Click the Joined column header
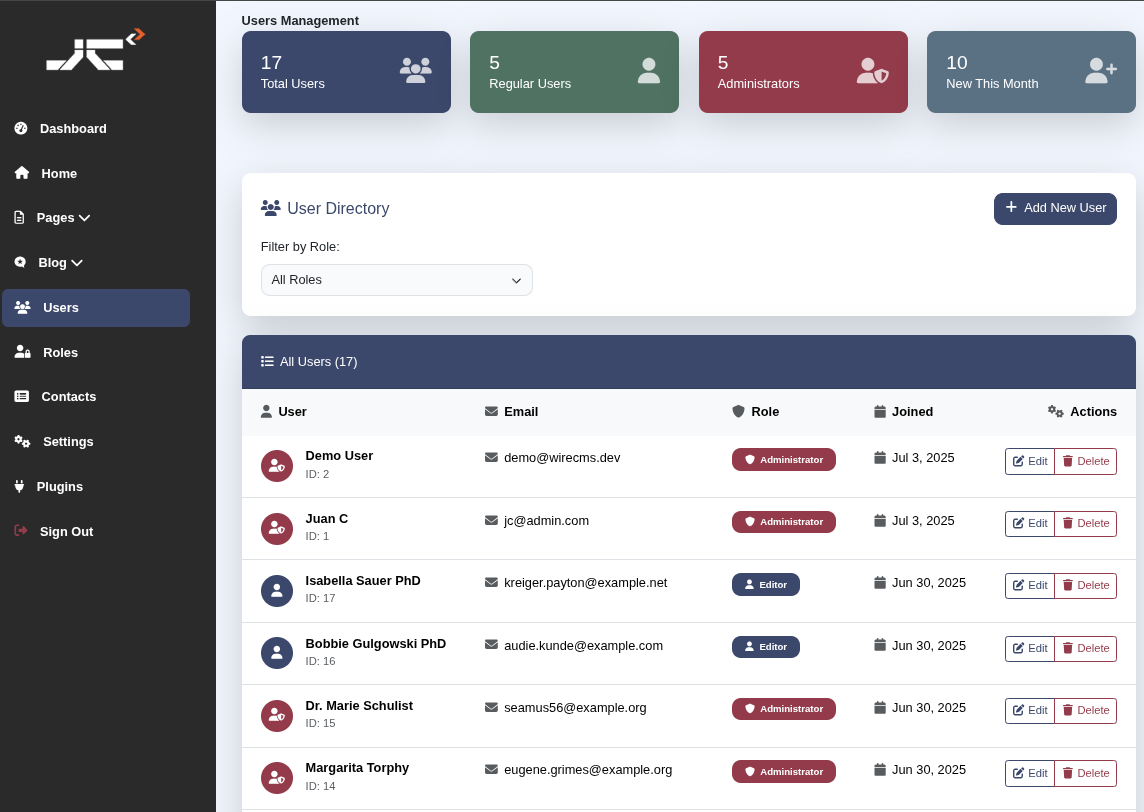 903,411
